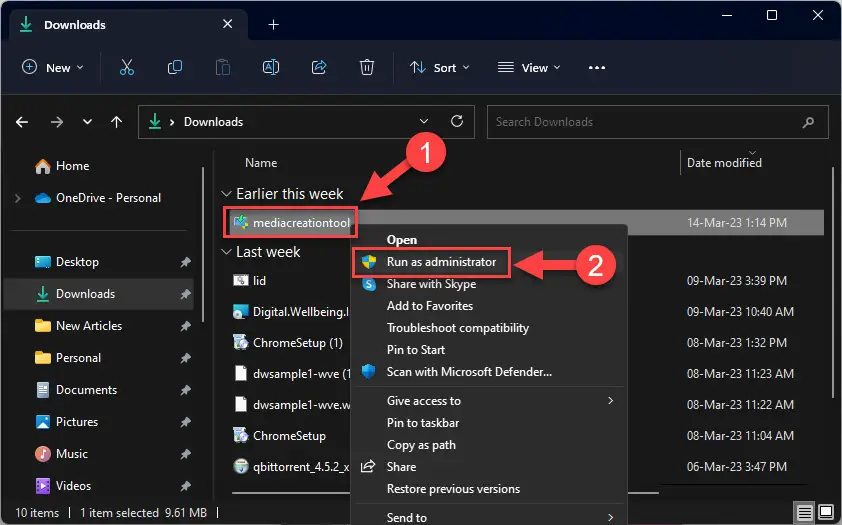Click the mediacreationtool file icon

[x=241, y=222]
